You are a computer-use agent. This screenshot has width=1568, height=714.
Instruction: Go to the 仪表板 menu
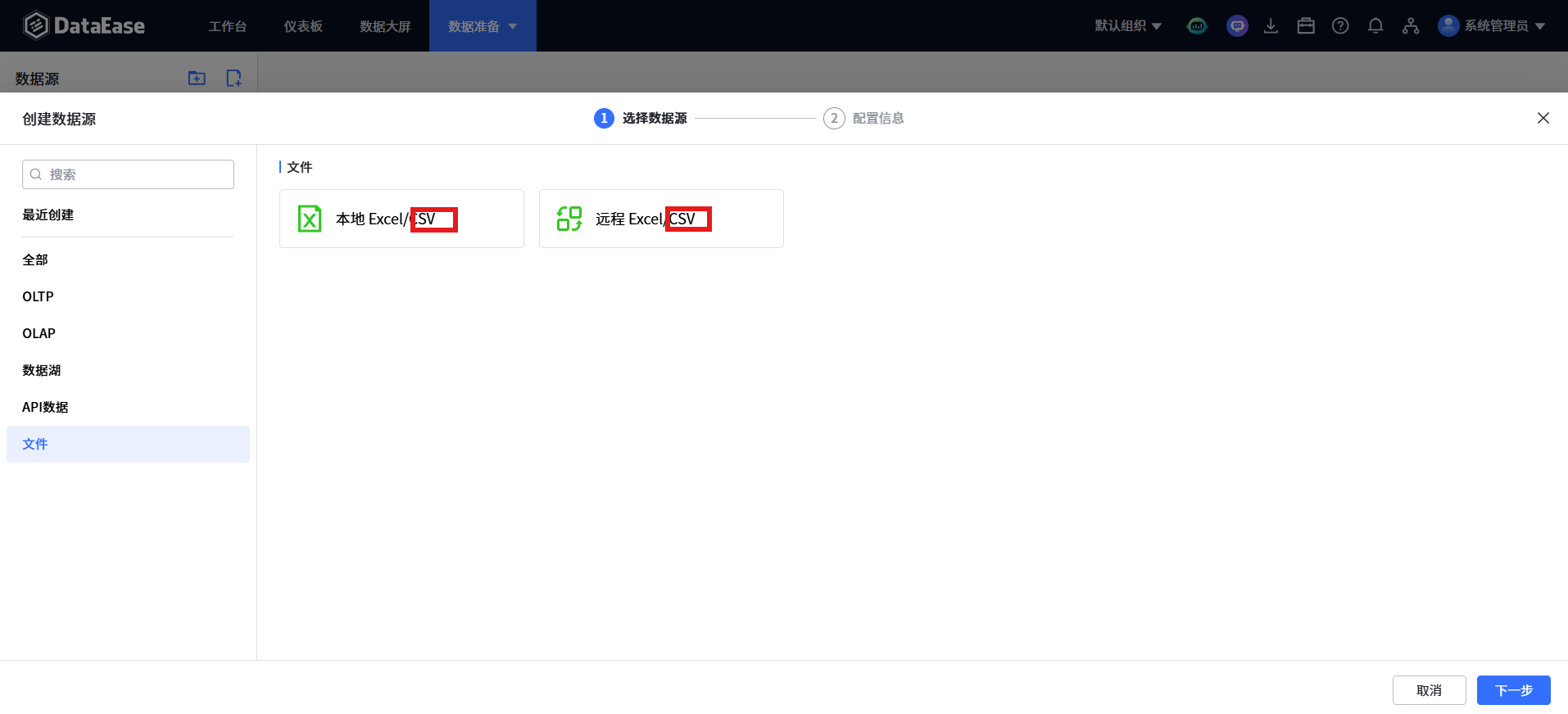(303, 26)
